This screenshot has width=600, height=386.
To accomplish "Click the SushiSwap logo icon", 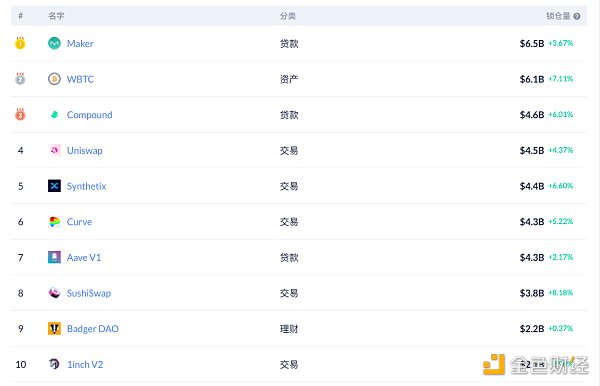I will coord(54,293).
